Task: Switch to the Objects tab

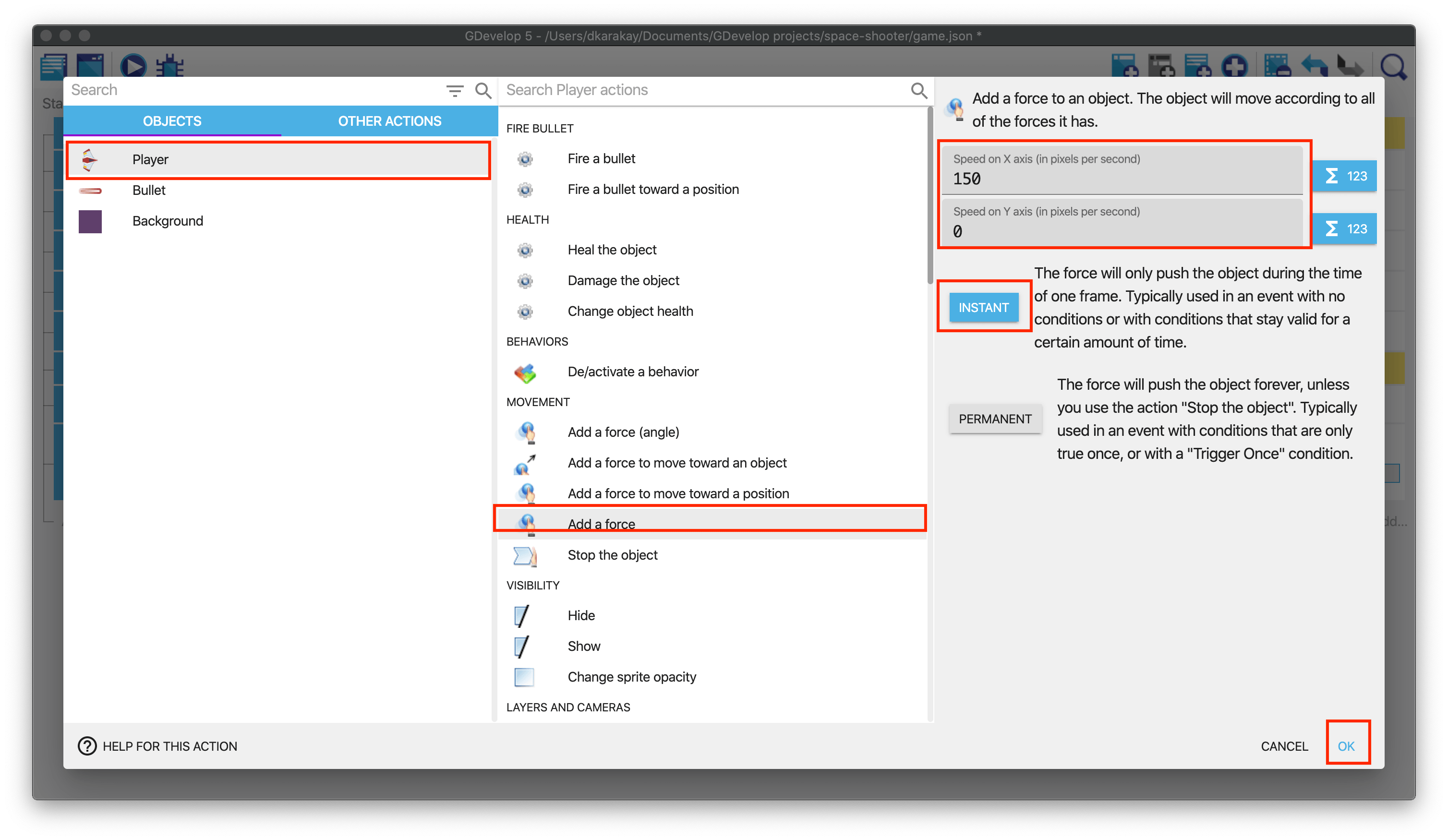Action: [172, 121]
